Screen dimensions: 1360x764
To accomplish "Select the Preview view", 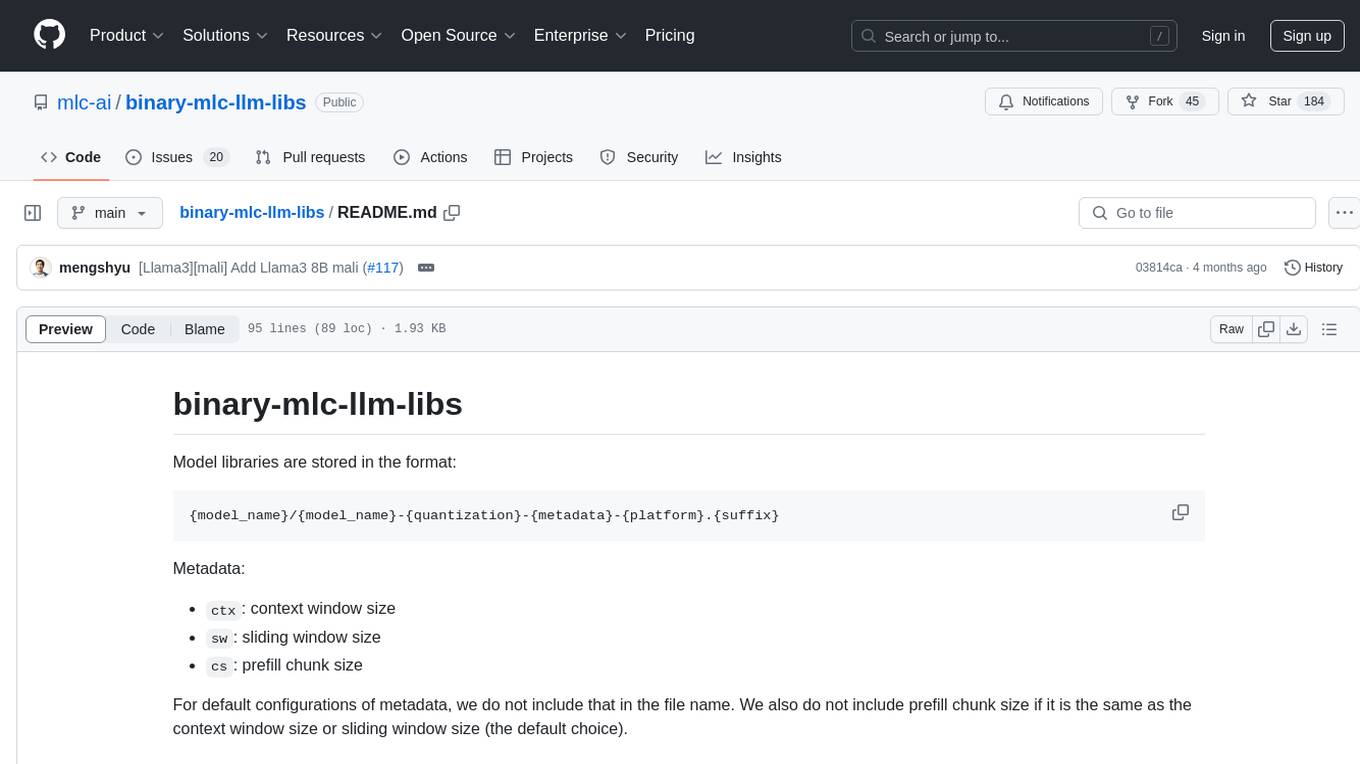I will [x=66, y=329].
